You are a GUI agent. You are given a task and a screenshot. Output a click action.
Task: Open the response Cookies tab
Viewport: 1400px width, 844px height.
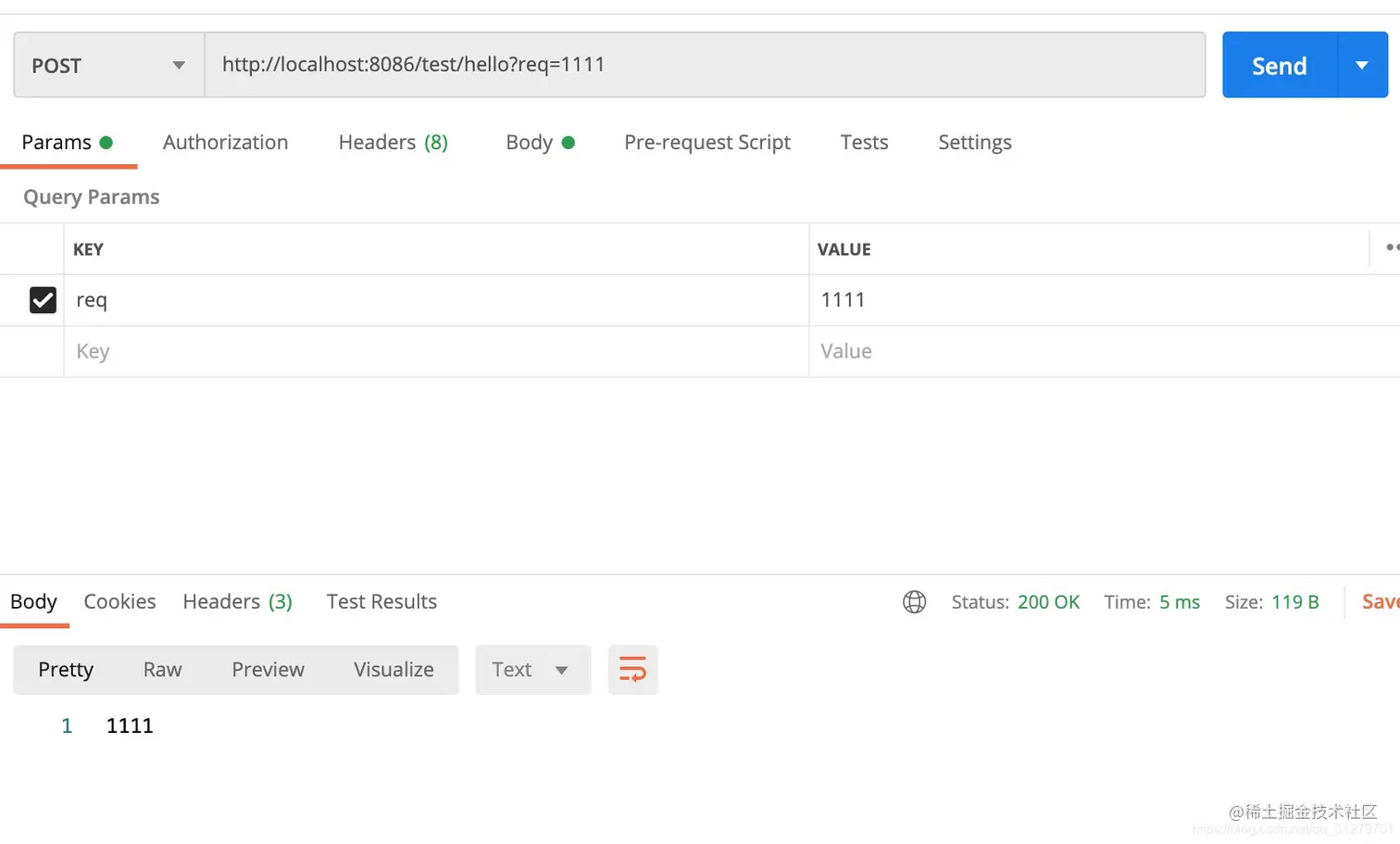119,601
